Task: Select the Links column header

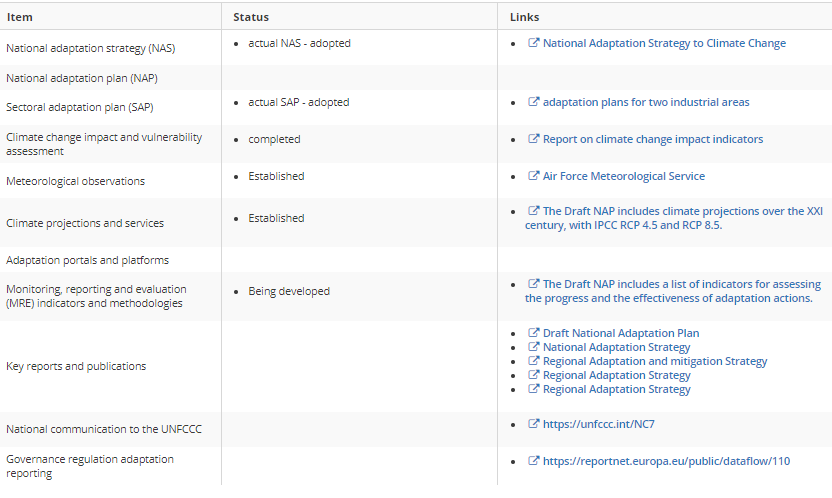Action: tap(524, 17)
